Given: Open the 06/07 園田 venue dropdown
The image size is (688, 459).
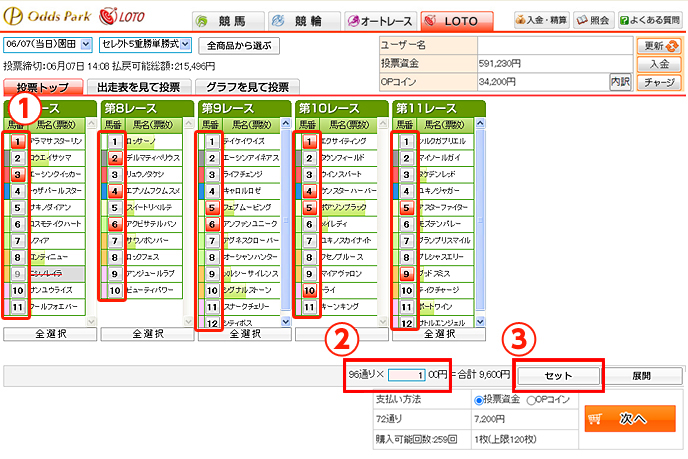Looking at the screenshot, I should [48, 45].
